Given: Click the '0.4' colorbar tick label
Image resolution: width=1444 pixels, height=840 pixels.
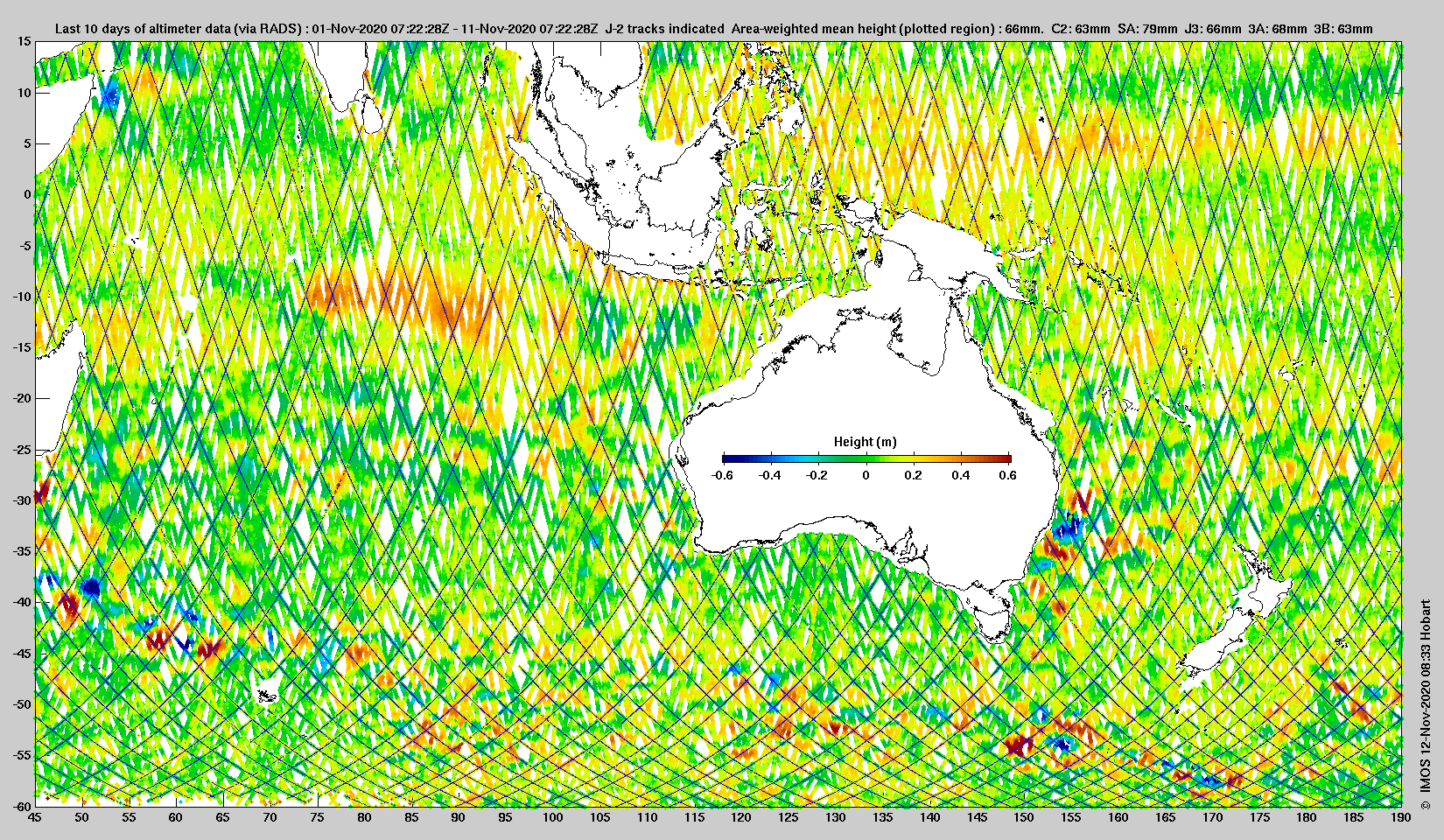Looking at the screenshot, I should point(960,475).
